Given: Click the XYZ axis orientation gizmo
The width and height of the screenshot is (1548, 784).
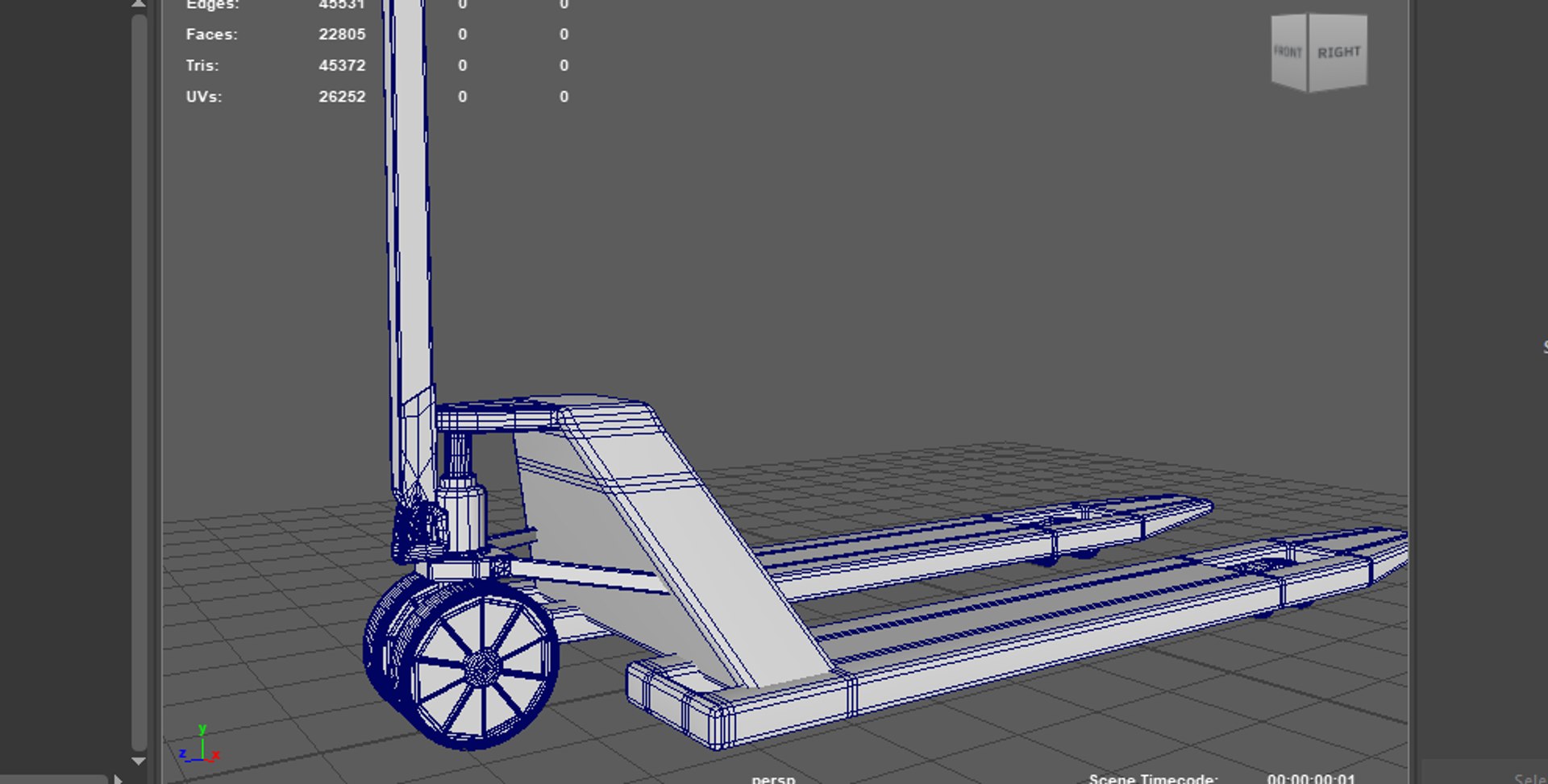Looking at the screenshot, I should 200,745.
